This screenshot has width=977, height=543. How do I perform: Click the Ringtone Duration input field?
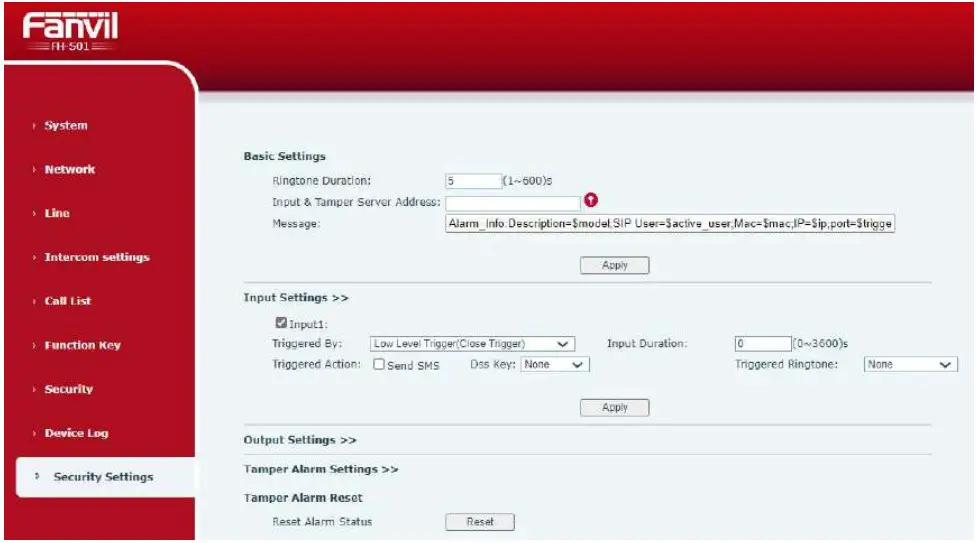click(474, 181)
